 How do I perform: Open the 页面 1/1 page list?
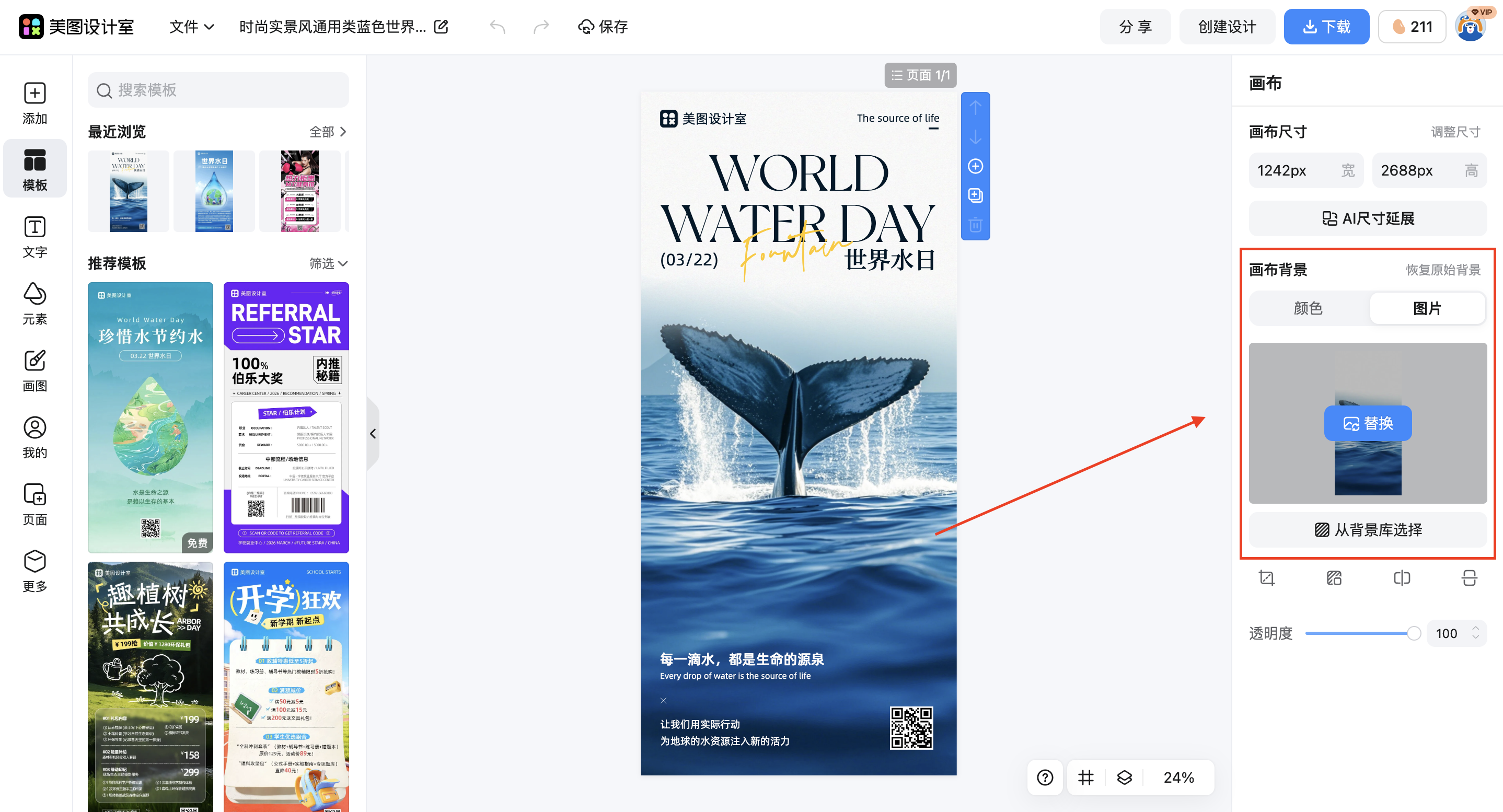tap(920, 75)
